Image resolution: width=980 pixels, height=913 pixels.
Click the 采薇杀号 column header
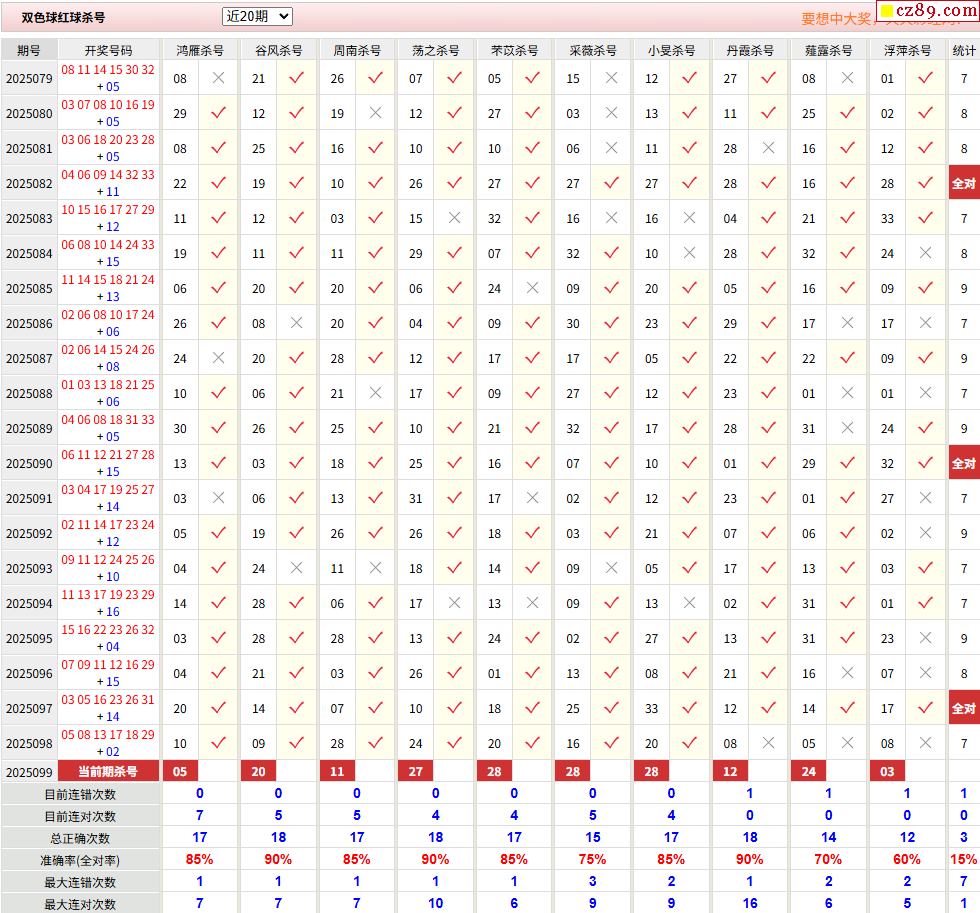(x=592, y=50)
